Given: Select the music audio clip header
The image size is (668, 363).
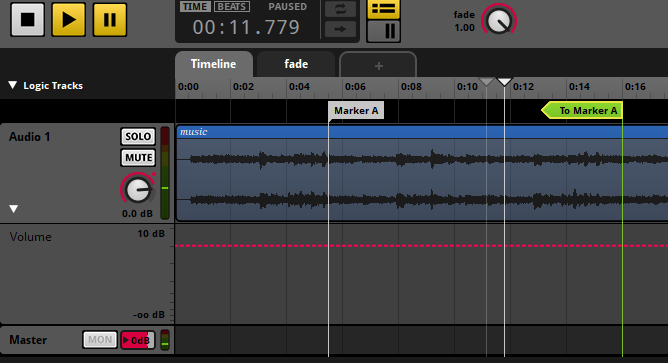Looking at the screenshot, I should 422,132.
